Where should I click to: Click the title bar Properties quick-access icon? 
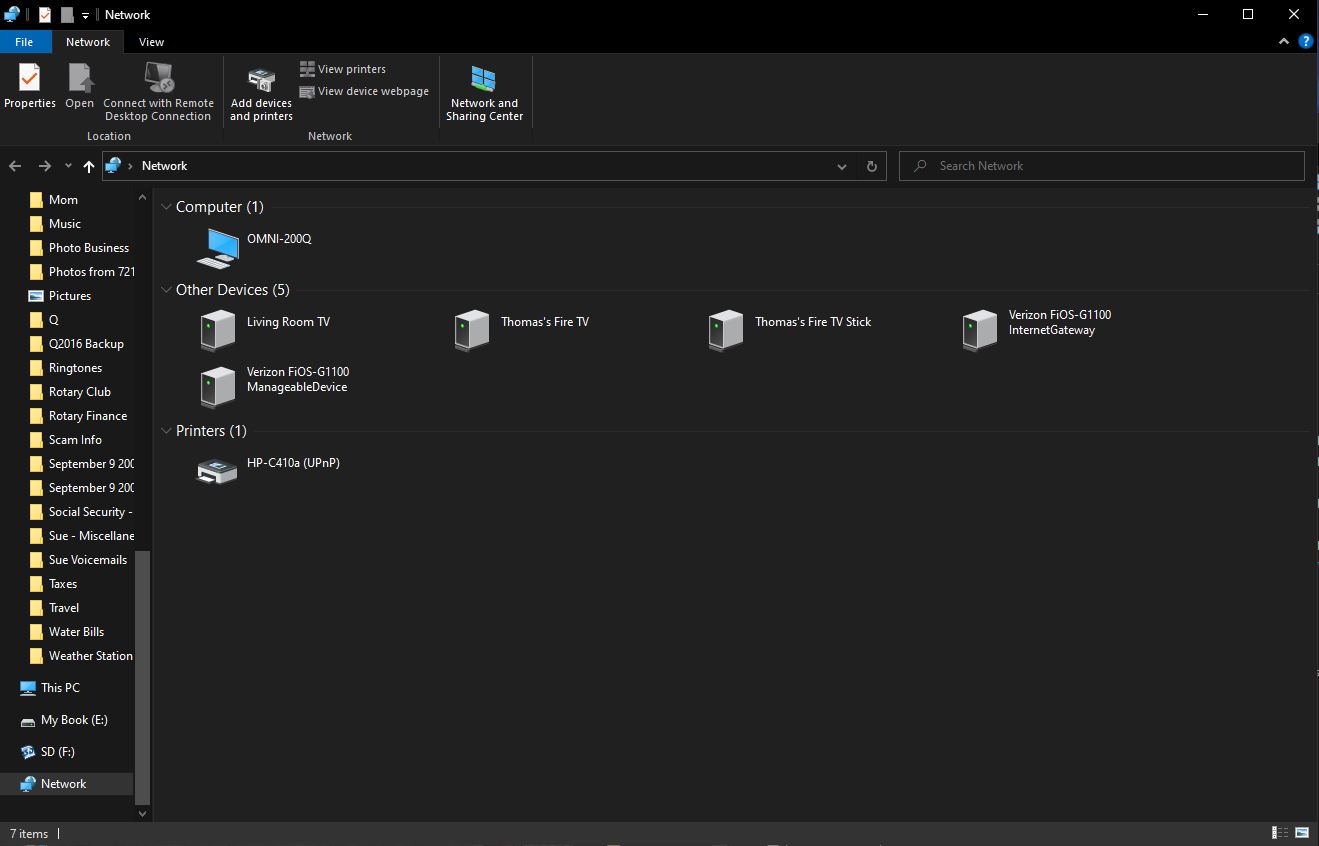(45, 15)
